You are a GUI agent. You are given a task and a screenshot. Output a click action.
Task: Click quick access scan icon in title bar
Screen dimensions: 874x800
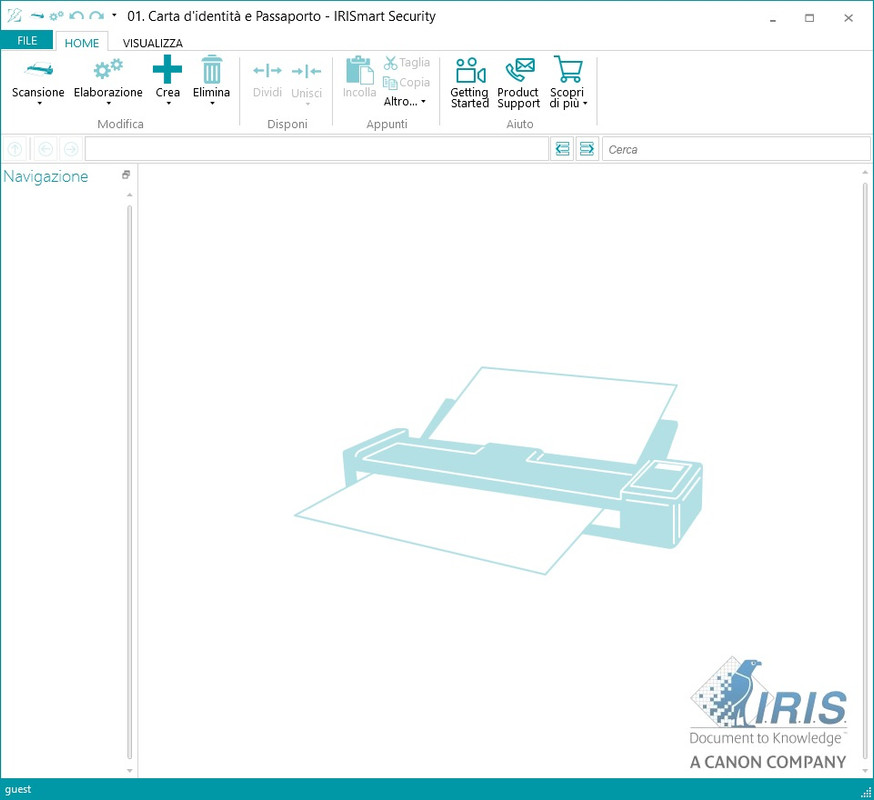37,16
